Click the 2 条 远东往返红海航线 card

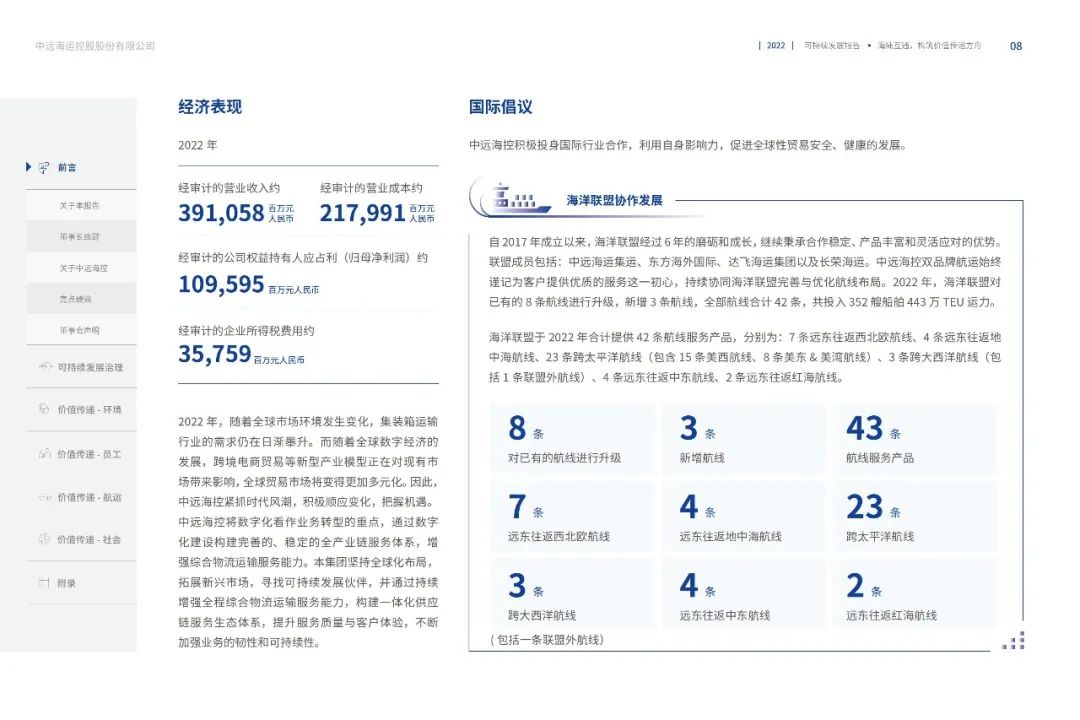coord(915,595)
